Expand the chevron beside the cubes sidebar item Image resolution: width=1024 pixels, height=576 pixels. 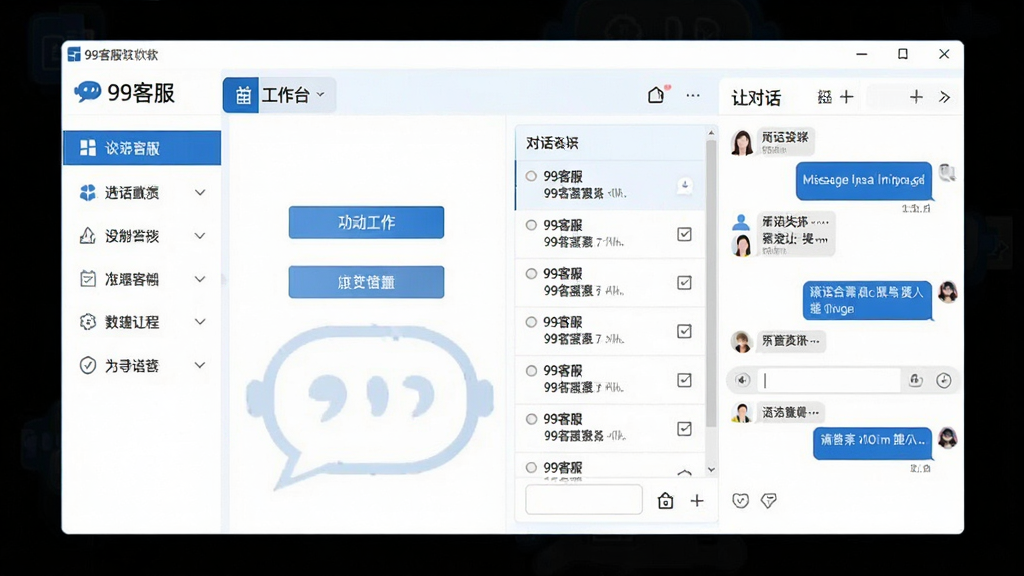200,193
